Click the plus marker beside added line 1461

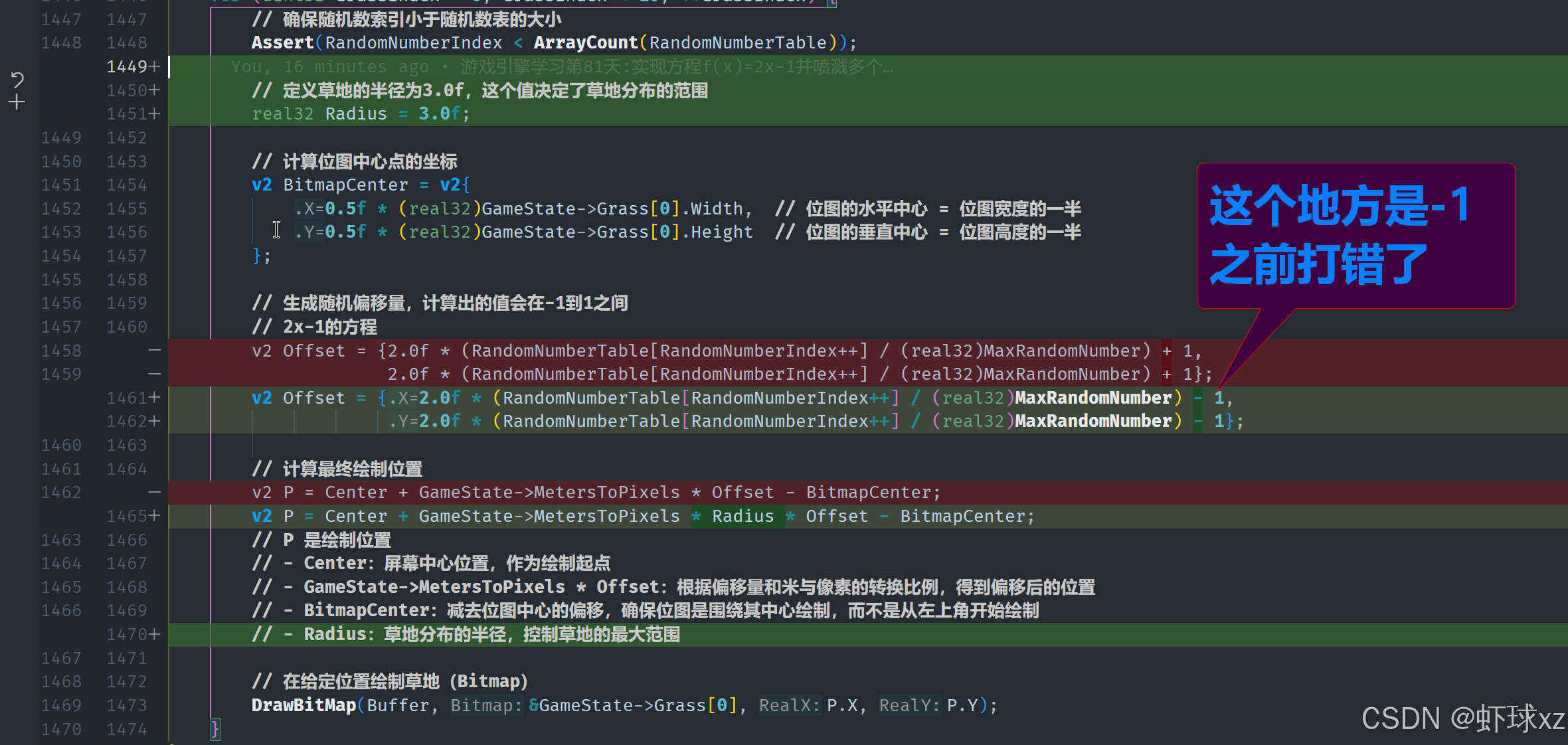point(154,398)
